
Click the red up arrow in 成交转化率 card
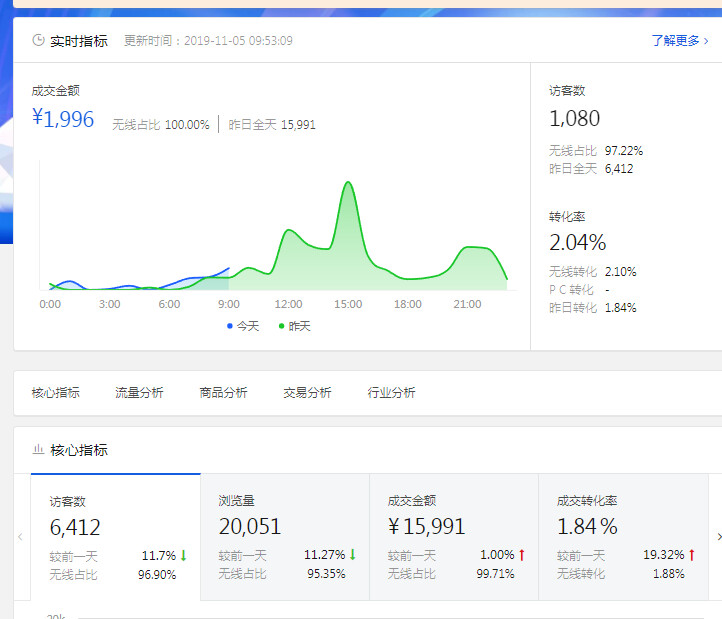691,555
